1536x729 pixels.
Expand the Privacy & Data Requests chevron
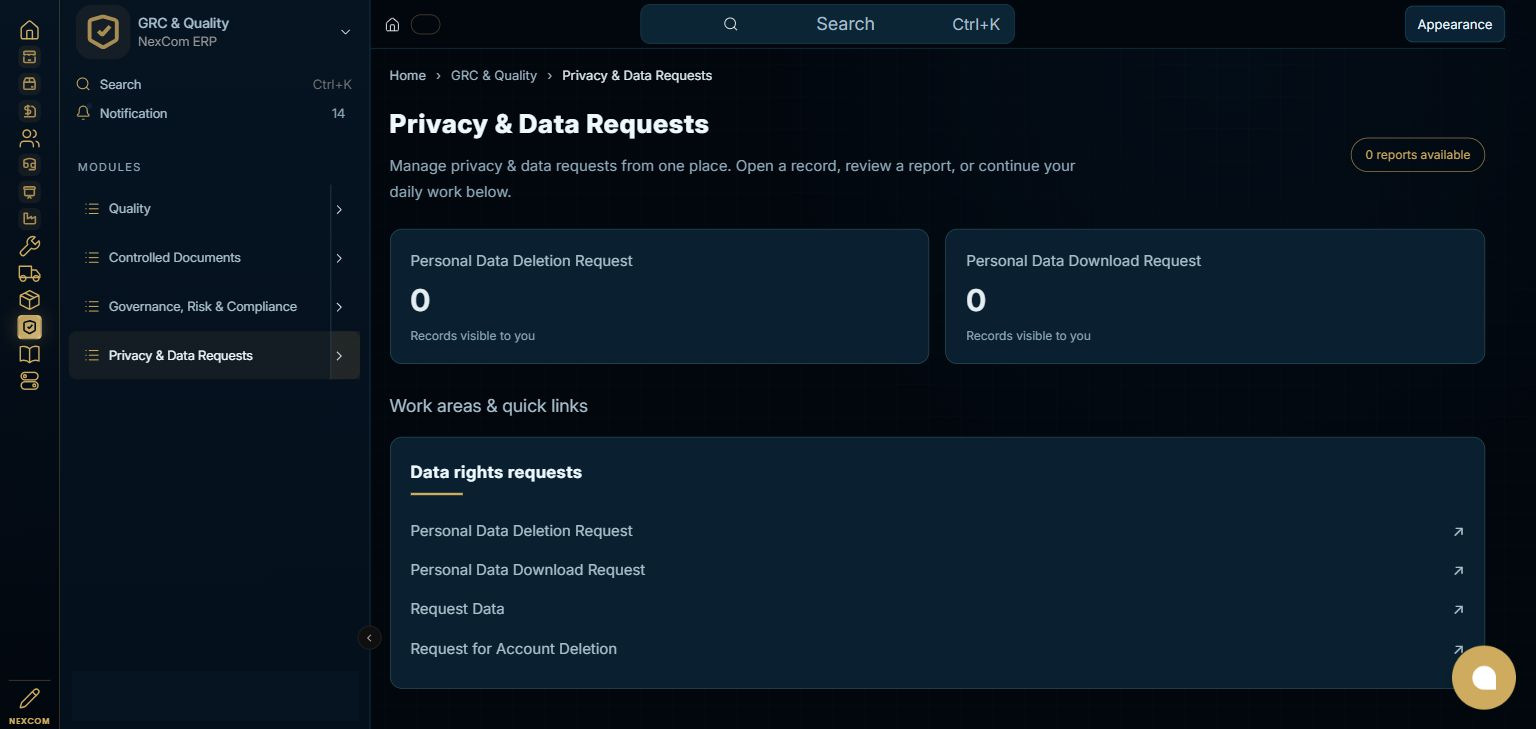[339, 356]
